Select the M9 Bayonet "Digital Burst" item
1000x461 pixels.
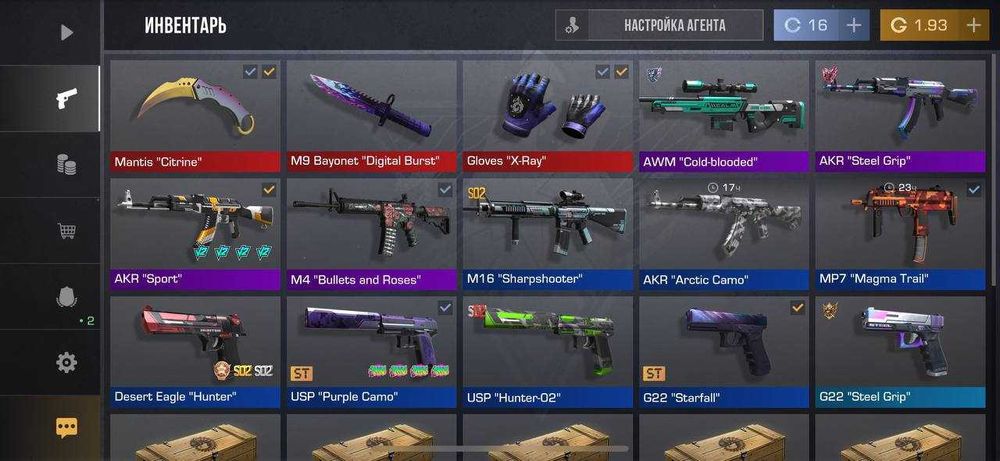[372, 116]
